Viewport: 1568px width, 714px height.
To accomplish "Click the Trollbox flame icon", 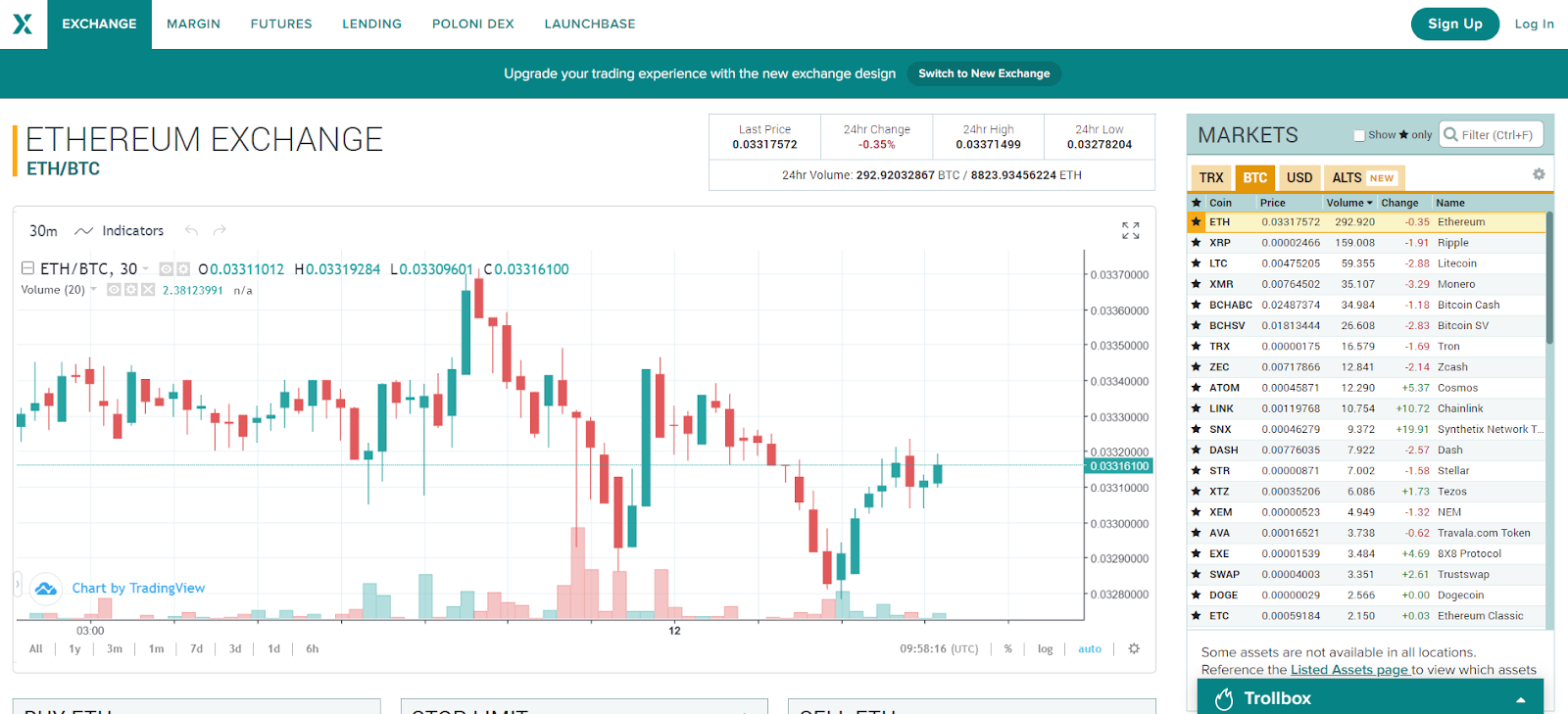I will pos(1224,698).
